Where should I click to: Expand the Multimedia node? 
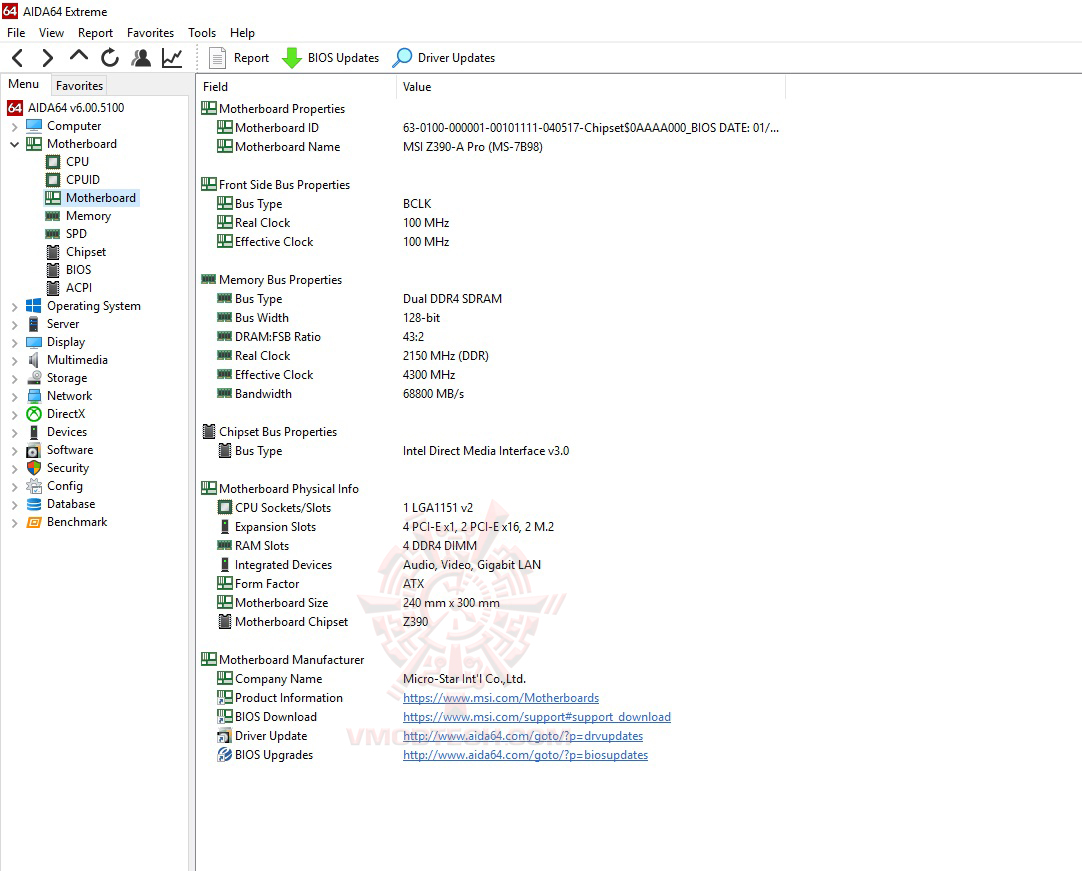pos(14,360)
